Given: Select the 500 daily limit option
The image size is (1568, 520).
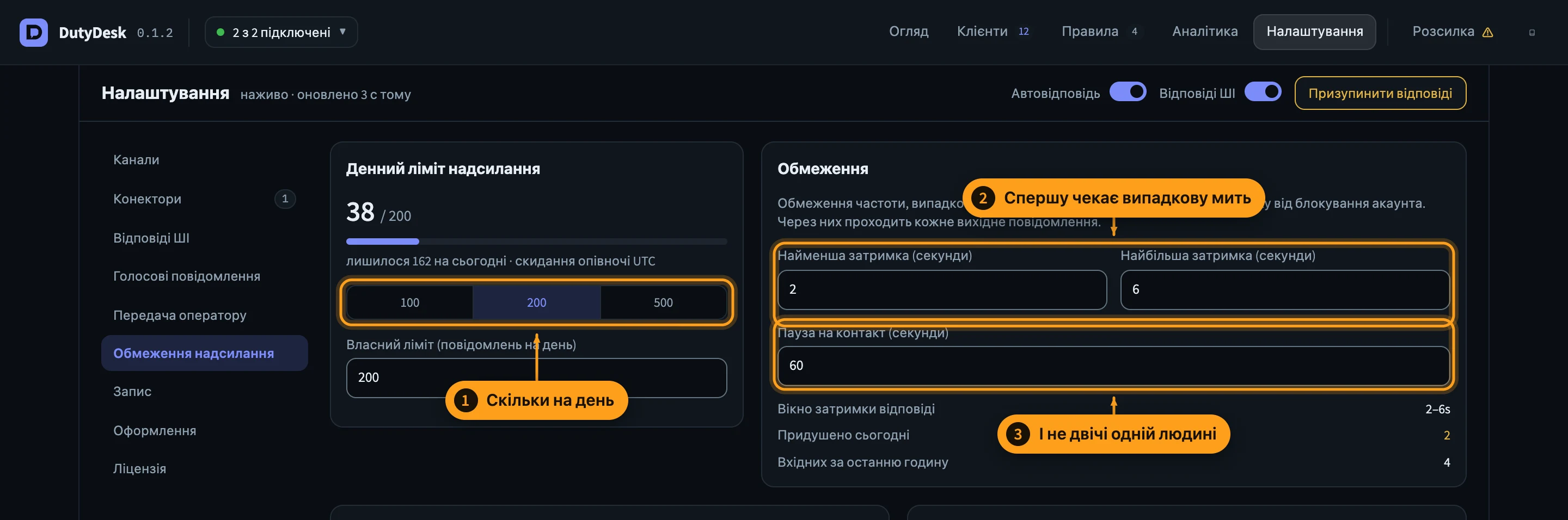Looking at the screenshot, I should click(x=663, y=302).
